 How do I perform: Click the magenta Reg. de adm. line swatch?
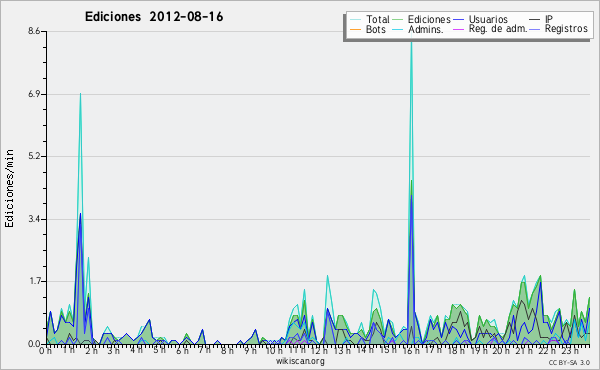(458, 29)
